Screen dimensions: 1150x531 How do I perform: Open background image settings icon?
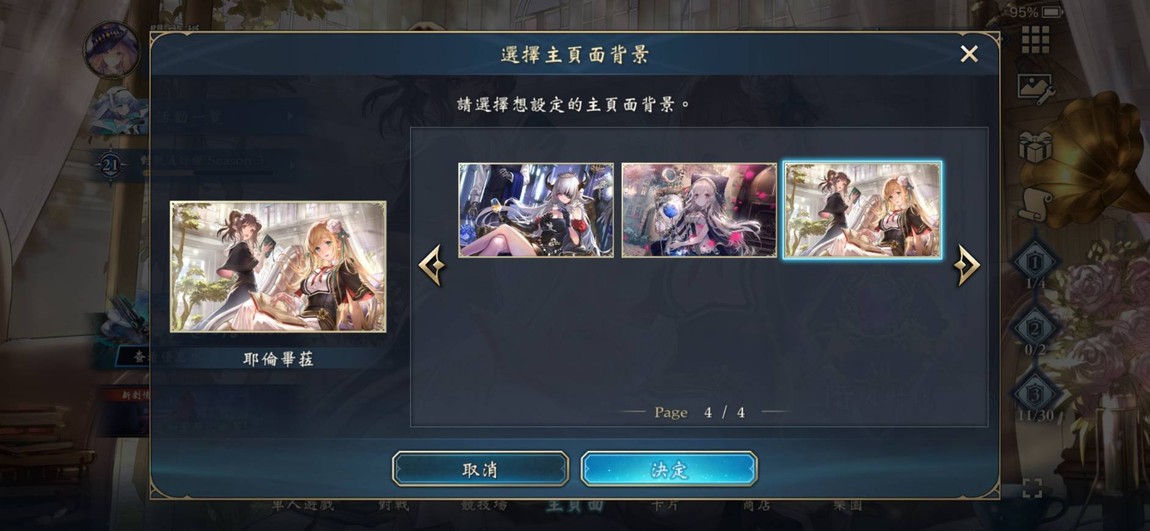(1036, 87)
